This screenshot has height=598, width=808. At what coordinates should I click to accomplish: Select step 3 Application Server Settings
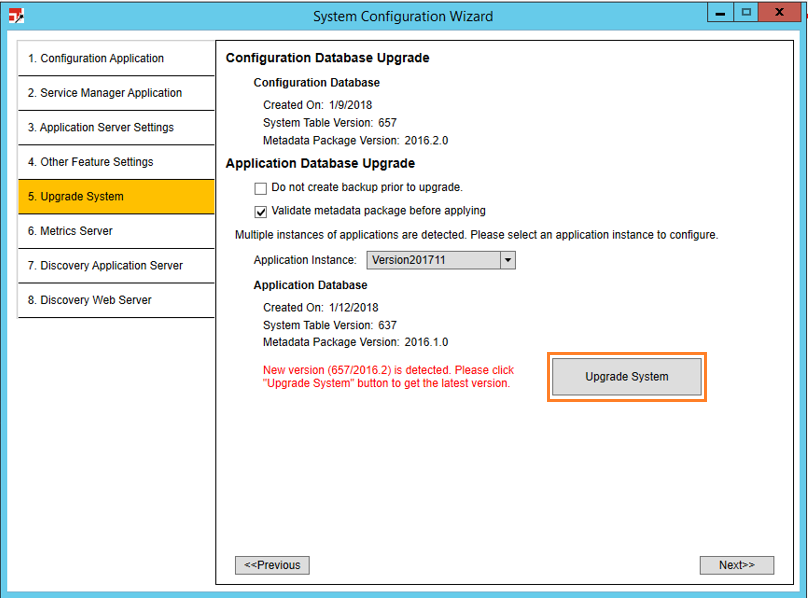tap(116, 128)
